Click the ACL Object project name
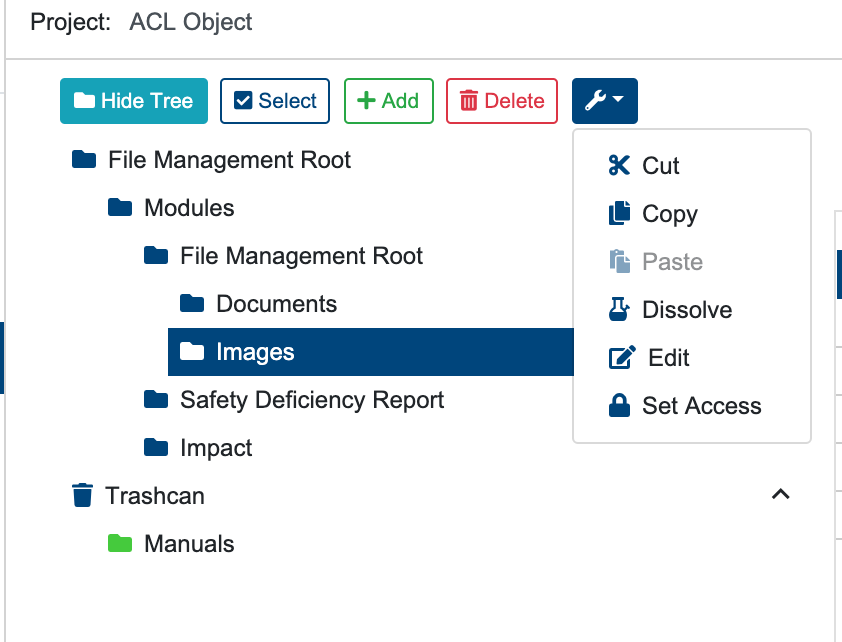 point(191,22)
